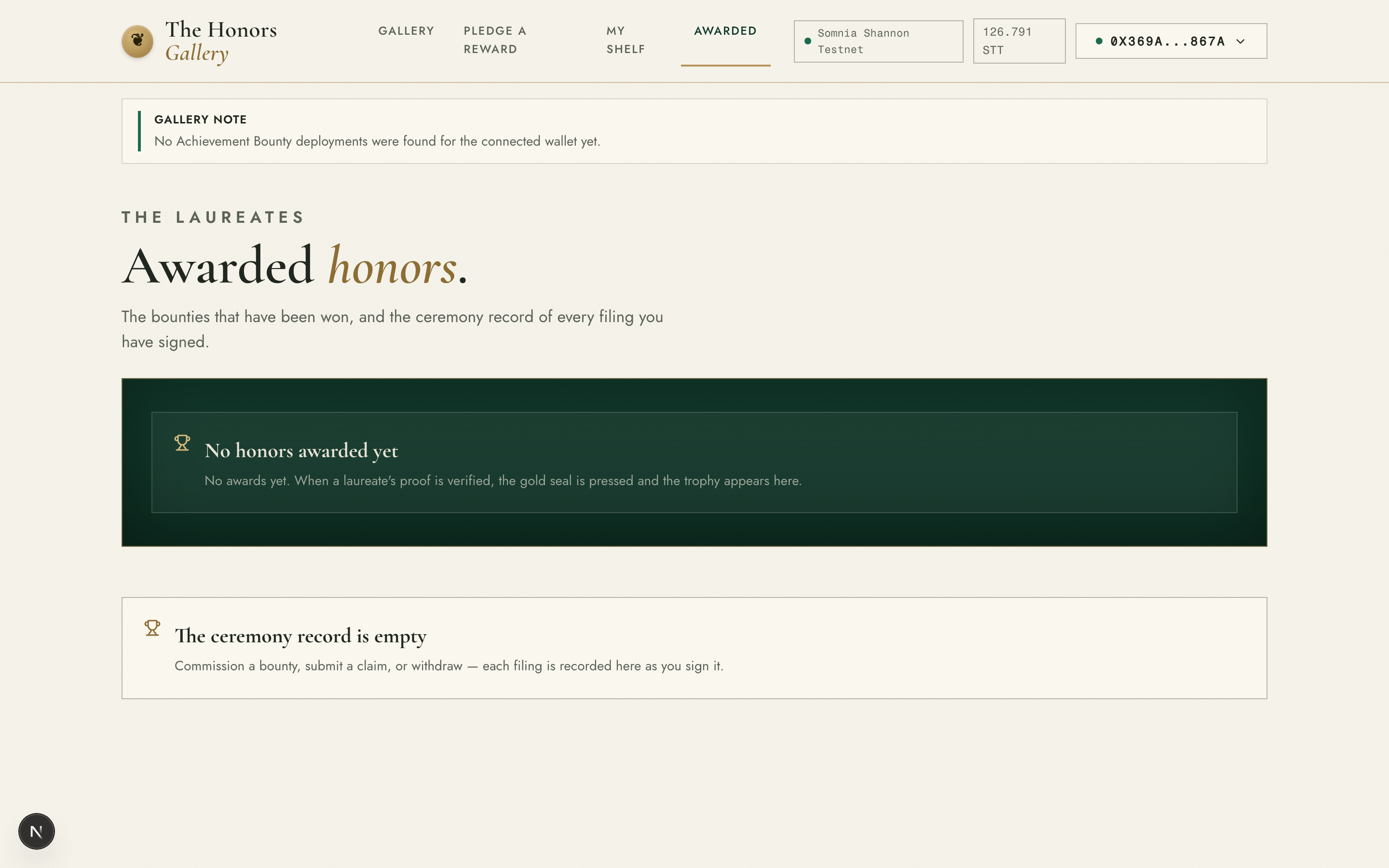Open the Pledge a Reward tab

tap(495, 40)
